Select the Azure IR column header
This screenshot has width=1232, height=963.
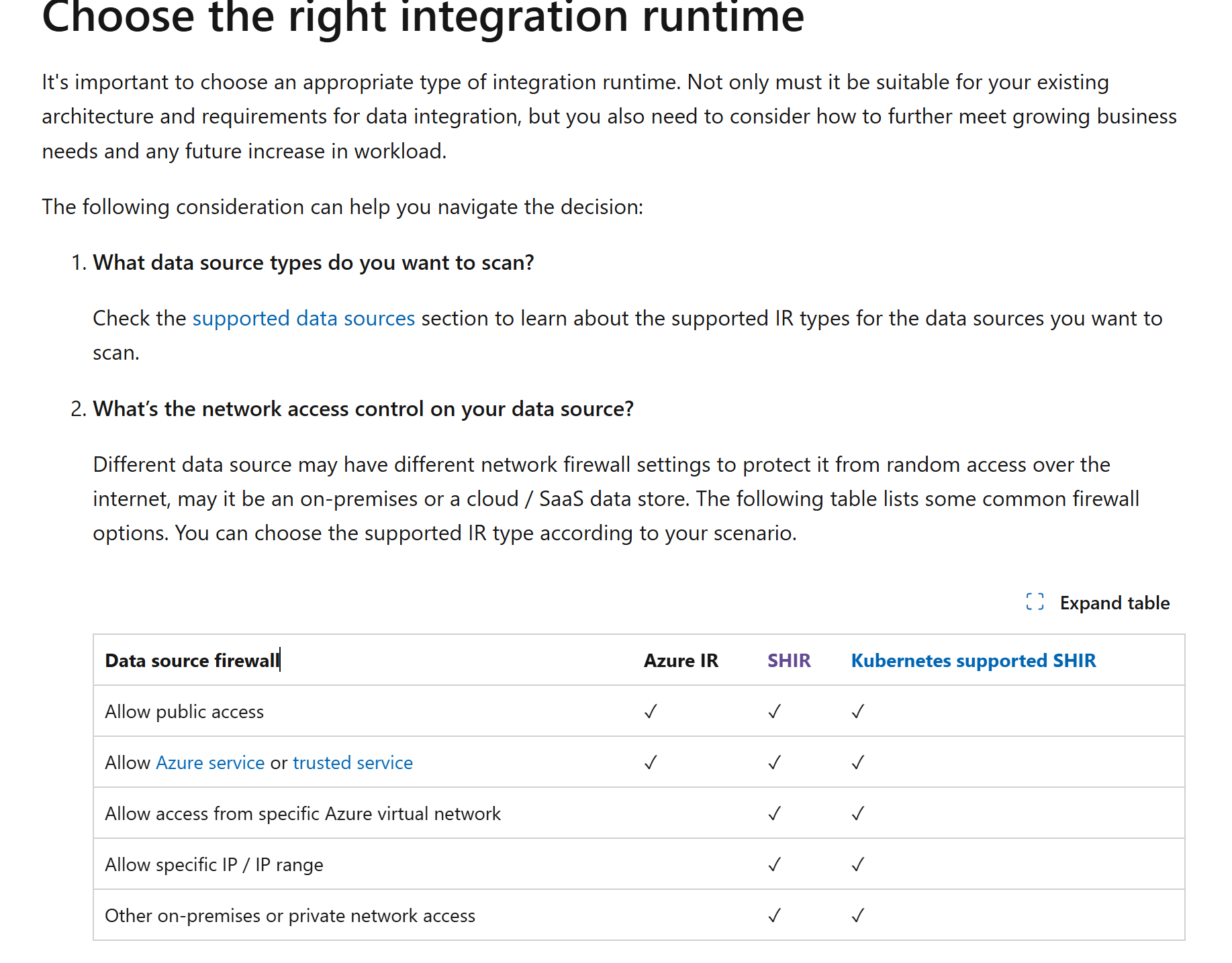tap(681, 660)
